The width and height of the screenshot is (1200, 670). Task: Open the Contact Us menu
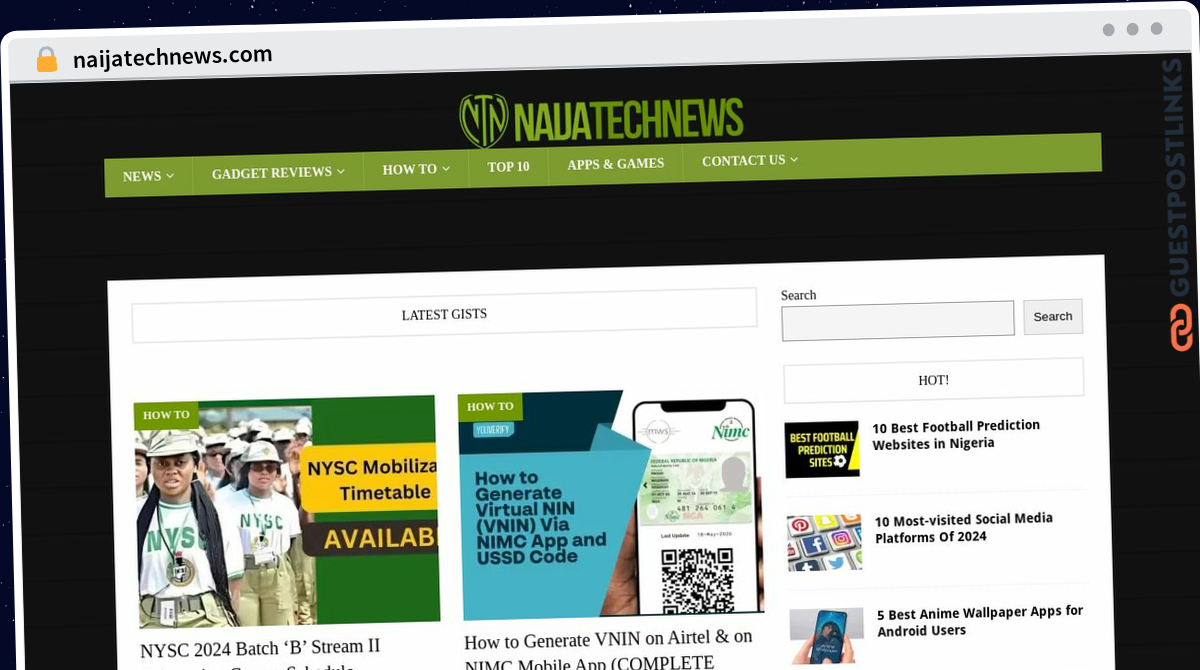pyautogui.click(x=749, y=160)
